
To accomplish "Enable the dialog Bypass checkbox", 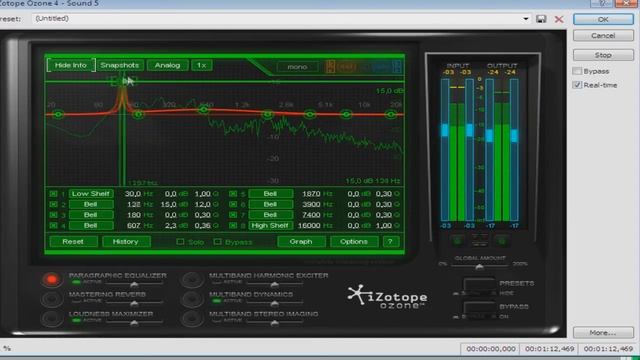I will click(x=577, y=71).
